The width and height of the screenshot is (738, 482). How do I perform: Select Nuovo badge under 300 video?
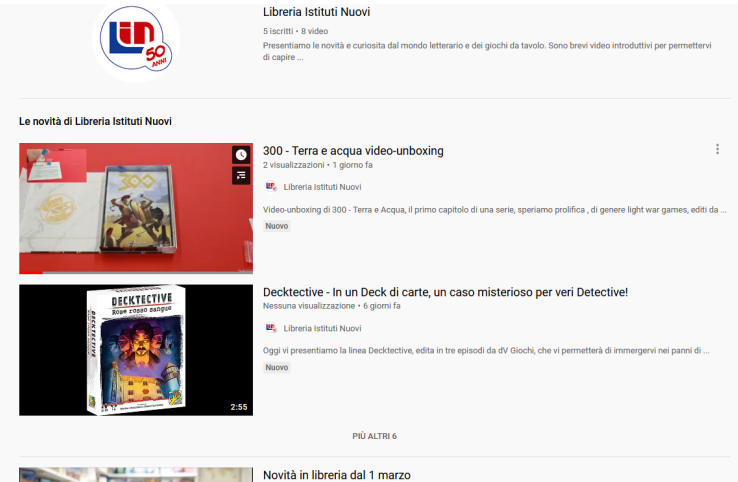tap(277, 226)
